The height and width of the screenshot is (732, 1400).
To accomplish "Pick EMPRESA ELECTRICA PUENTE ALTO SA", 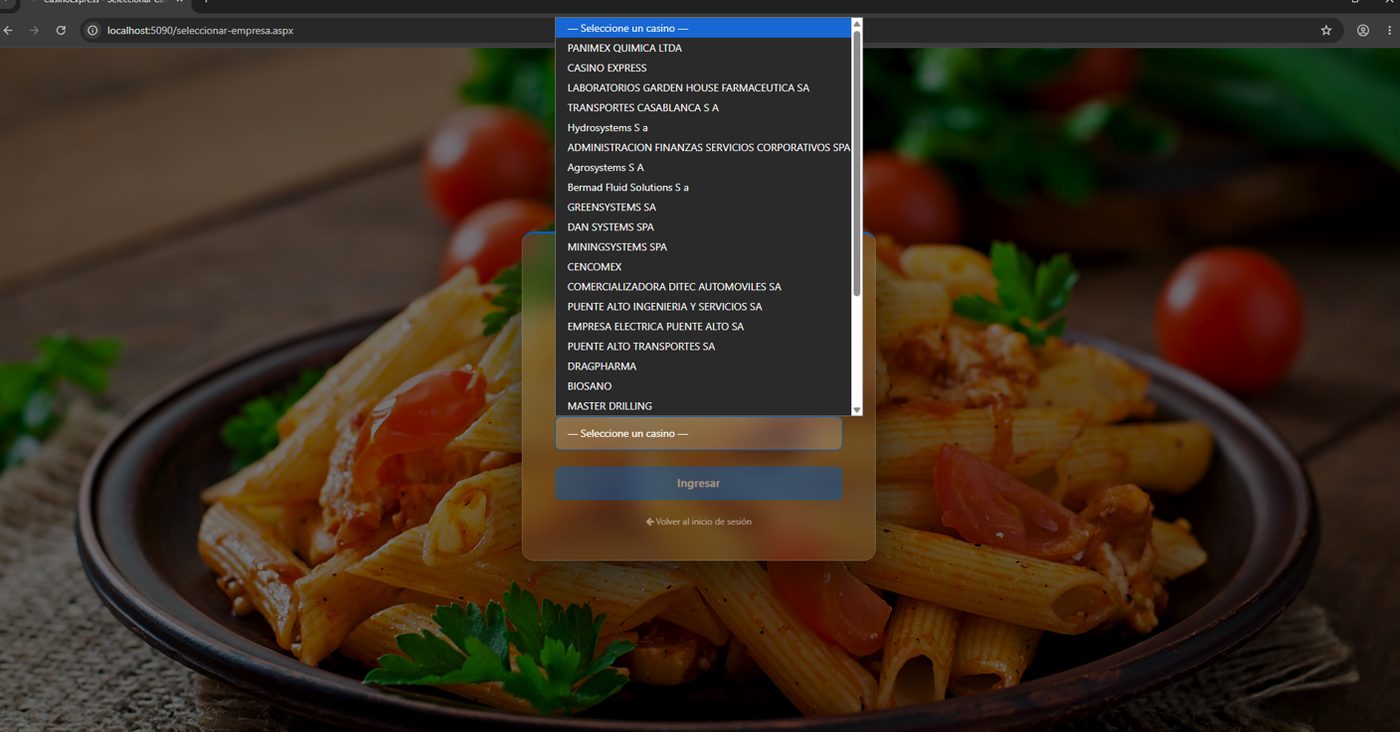I will 703,327.
